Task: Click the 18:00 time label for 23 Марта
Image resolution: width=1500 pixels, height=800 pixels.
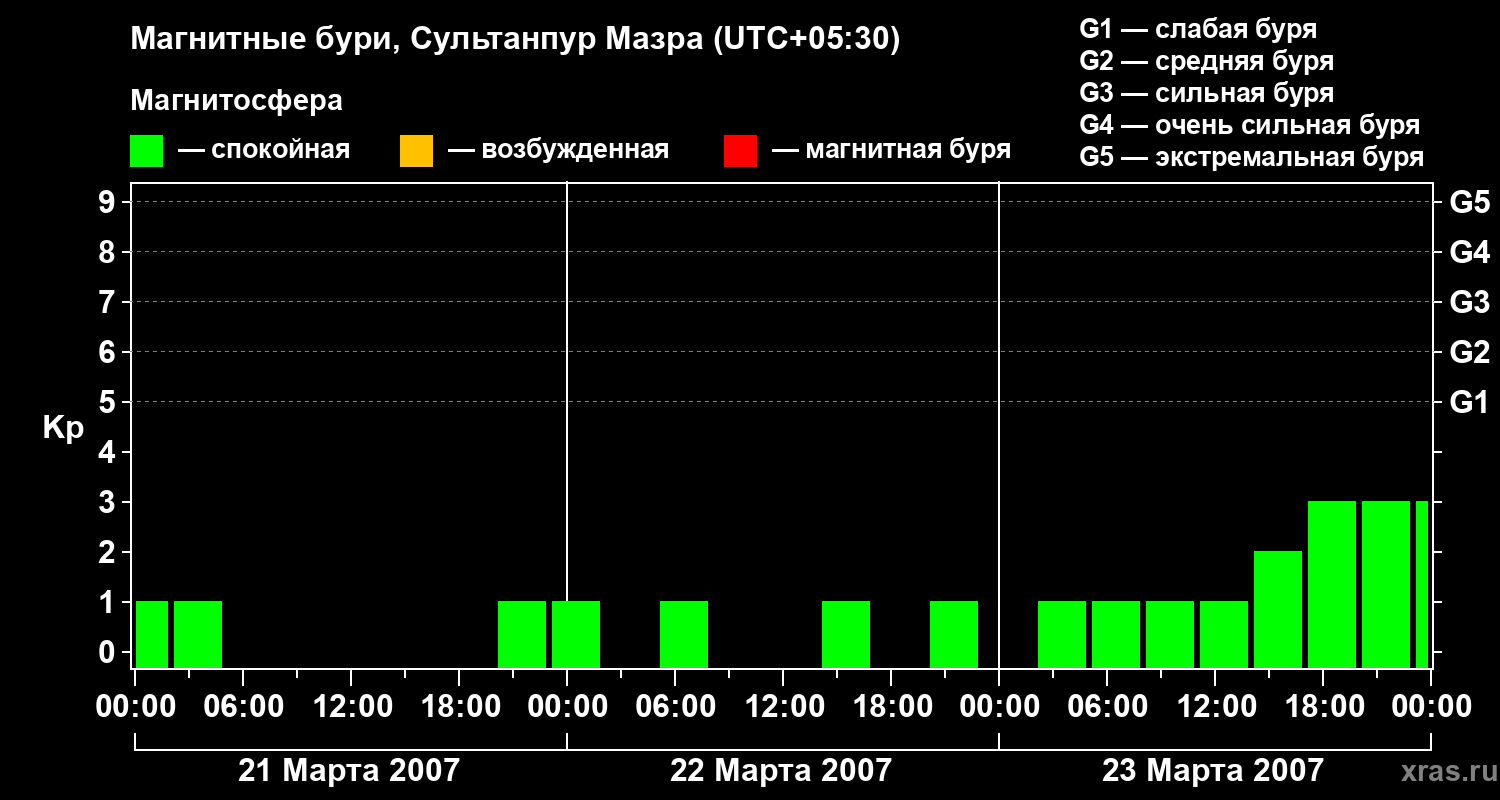Action: click(x=1323, y=707)
